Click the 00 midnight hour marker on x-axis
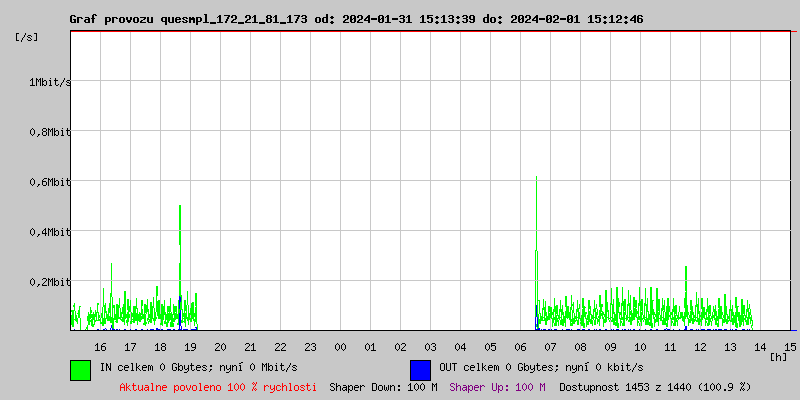The width and height of the screenshot is (800, 400). click(x=340, y=346)
